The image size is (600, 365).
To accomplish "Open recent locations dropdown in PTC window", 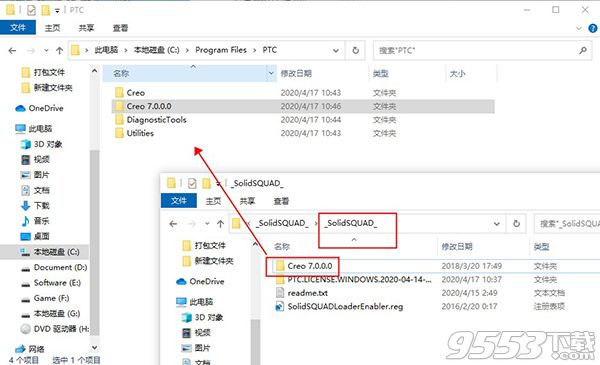I will tap(46, 50).
